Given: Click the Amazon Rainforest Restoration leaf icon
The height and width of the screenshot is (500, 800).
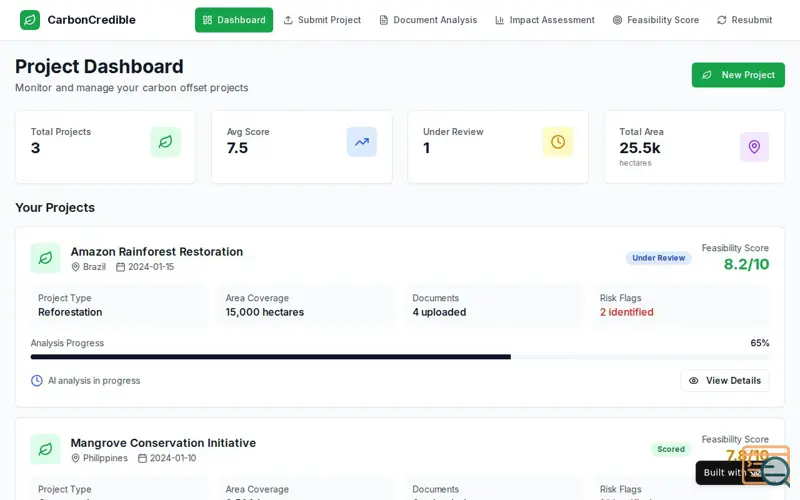Looking at the screenshot, I should click(45, 258).
